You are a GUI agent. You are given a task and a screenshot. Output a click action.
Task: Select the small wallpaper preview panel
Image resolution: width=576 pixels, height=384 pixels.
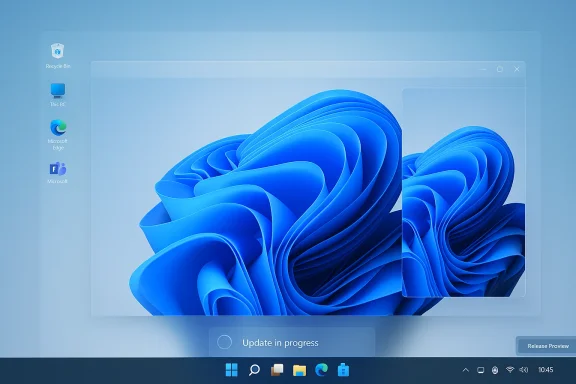(464, 193)
